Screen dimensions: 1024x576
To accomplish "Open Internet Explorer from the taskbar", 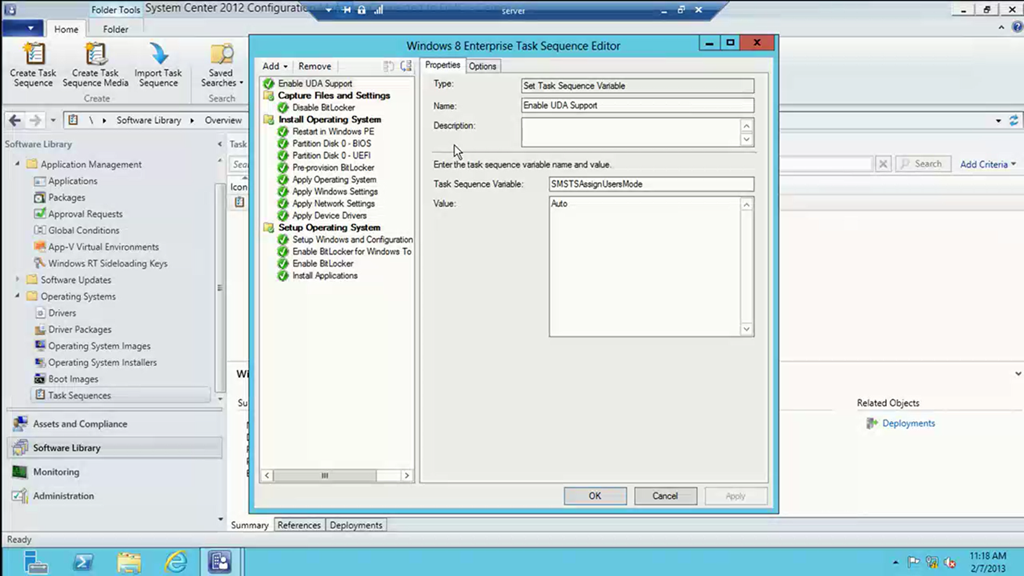I will tap(177, 561).
